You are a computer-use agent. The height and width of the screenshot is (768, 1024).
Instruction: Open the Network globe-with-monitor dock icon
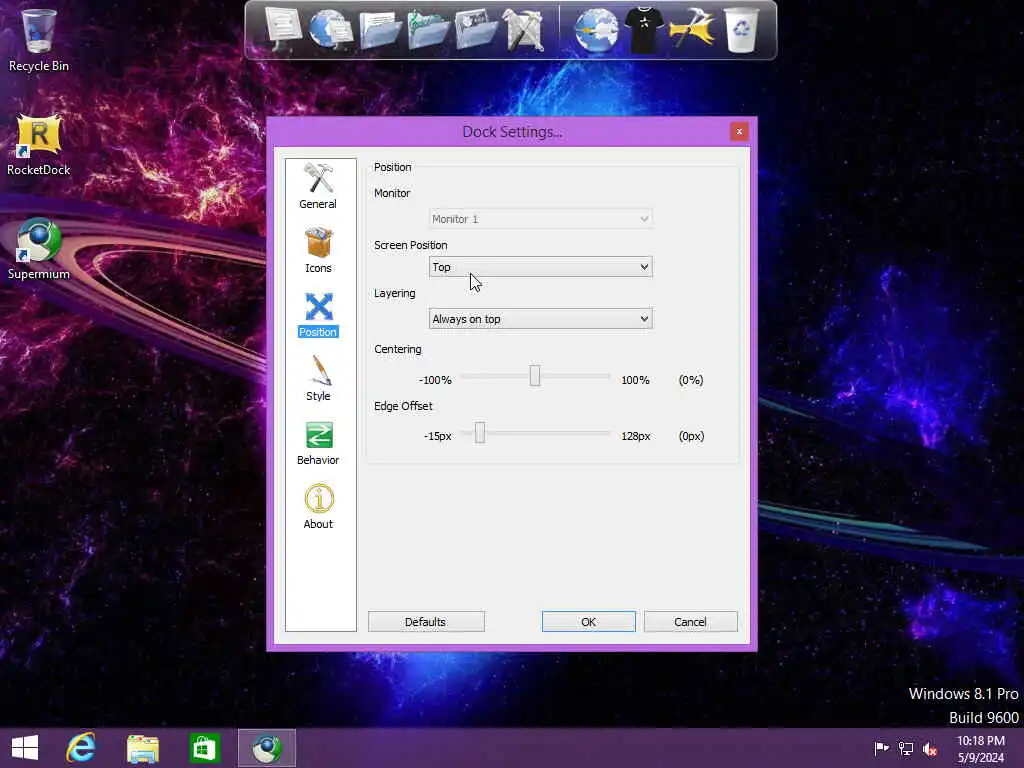tap(330, 29)
